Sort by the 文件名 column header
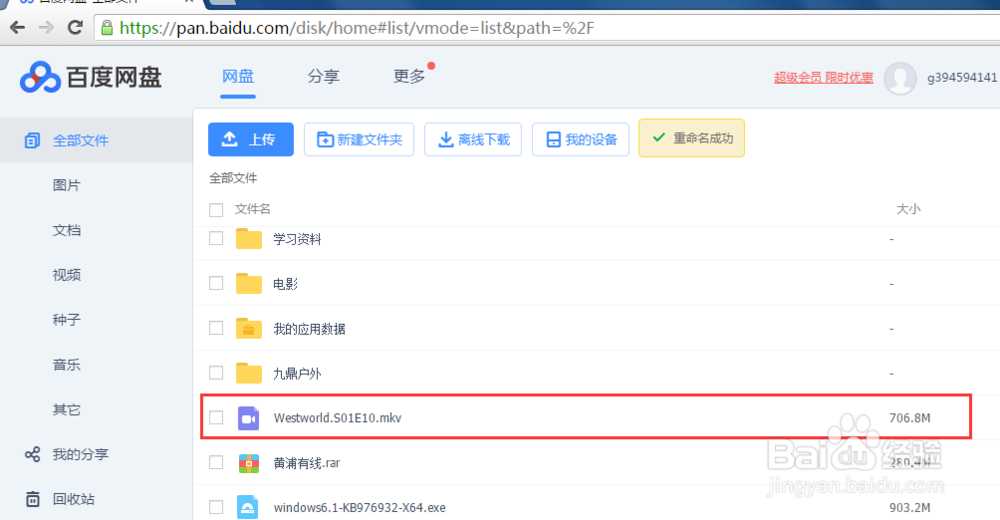This screenshot has height=520, width=1000. pyautogui.click(x=253, y=209)
